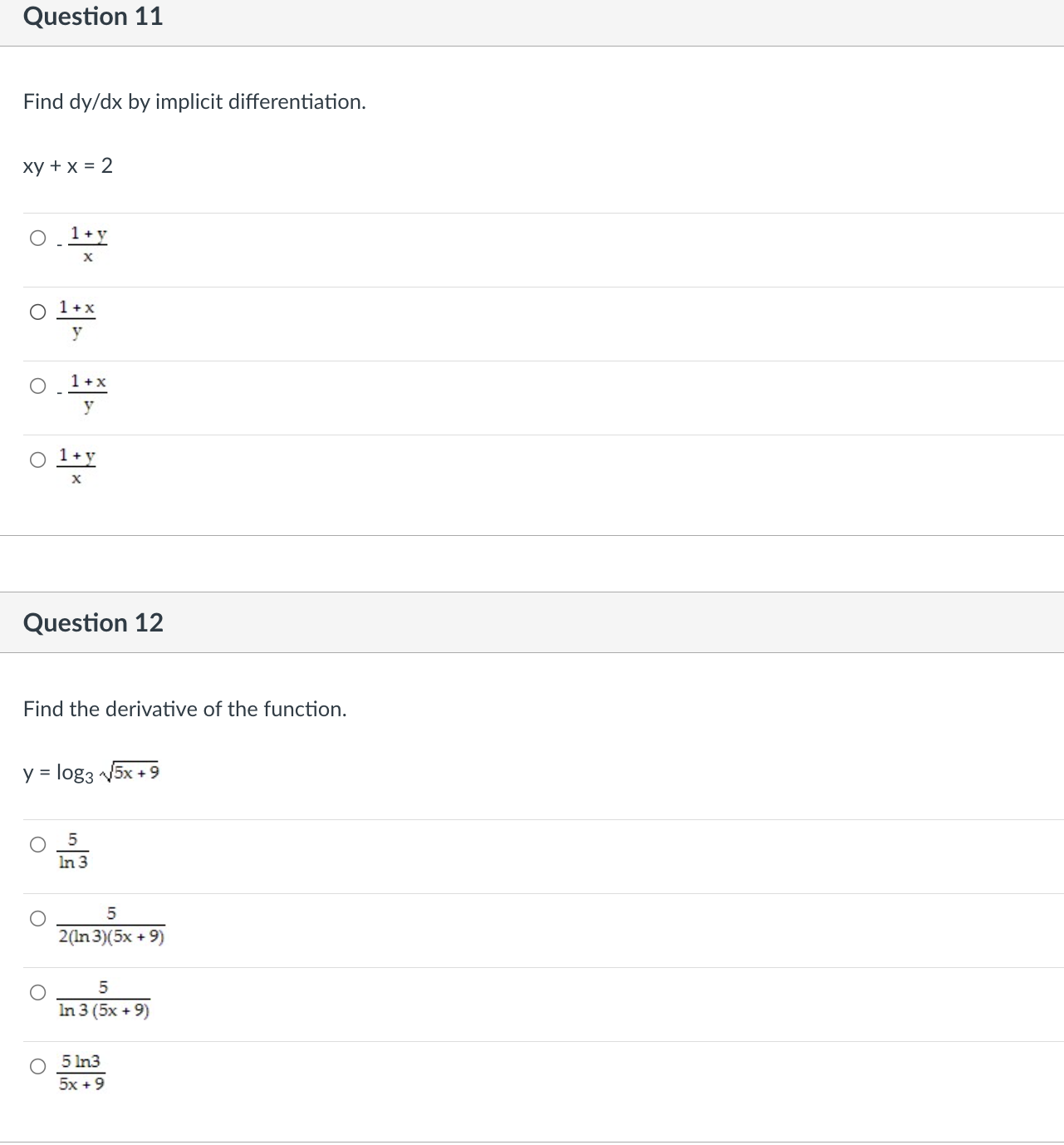Select the answer (1+y)/x
Screen dimensions: 1064x1145
pyautogui.click(x=37, y=459)
